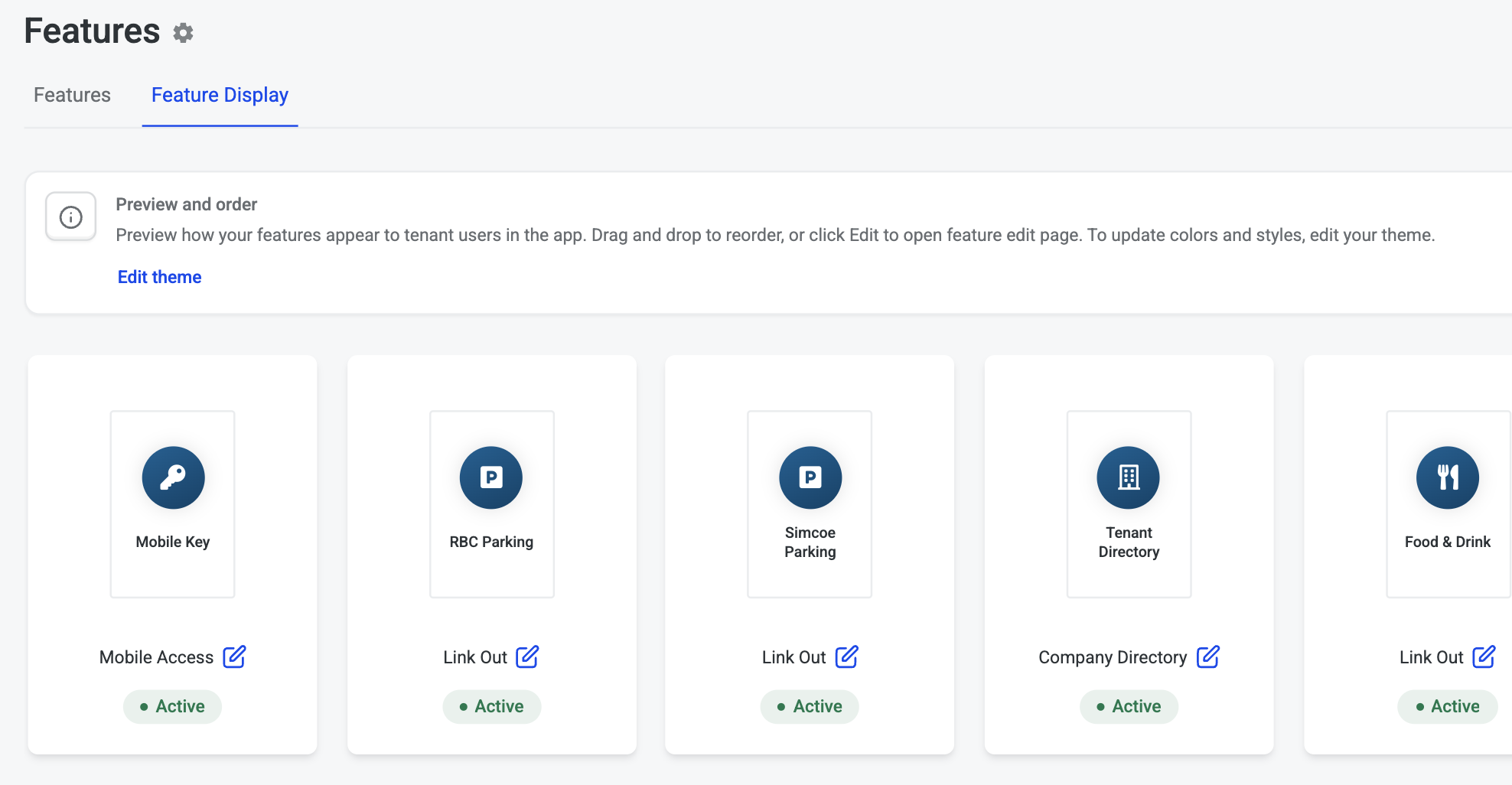The image size is (1512, 785).
Task: Open edit for Mobile Access feature
Action: pos(234,657)
